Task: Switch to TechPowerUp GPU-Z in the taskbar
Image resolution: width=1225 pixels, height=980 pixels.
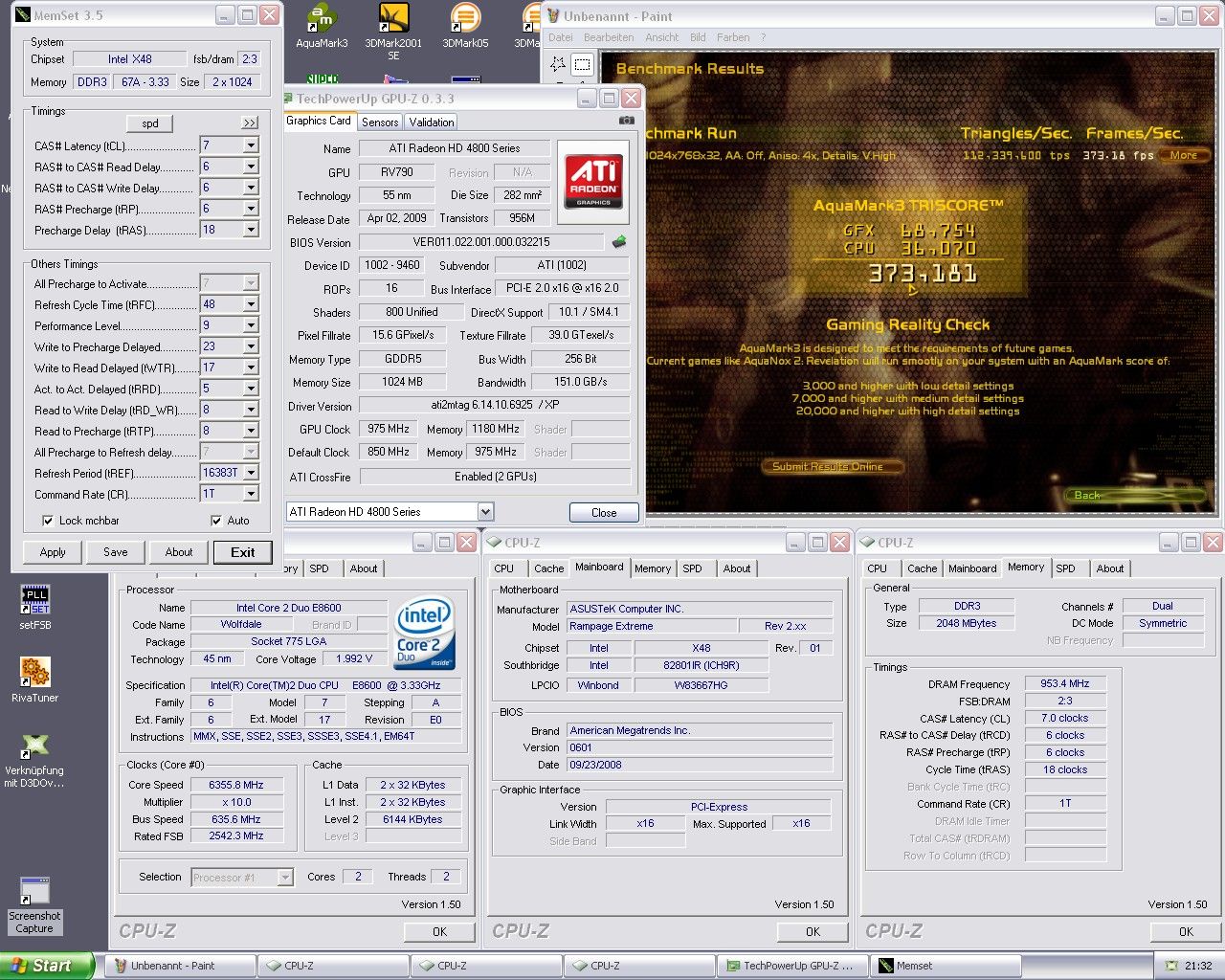Action: pyautogui.click(x=792, y=966)
